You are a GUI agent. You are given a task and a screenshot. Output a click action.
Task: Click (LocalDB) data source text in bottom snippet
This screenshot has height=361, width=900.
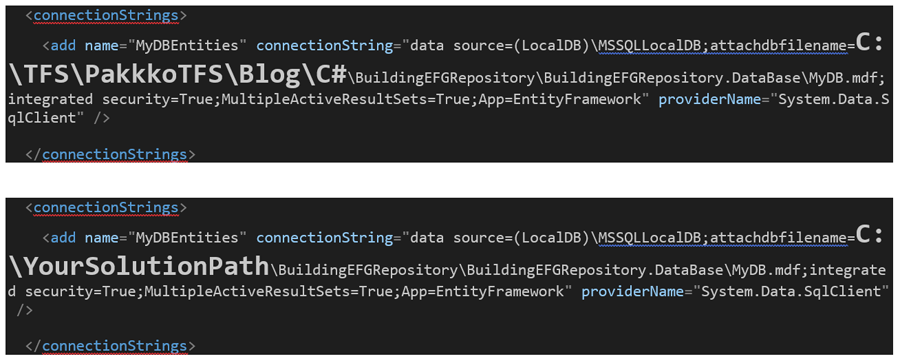click(553, 237)
